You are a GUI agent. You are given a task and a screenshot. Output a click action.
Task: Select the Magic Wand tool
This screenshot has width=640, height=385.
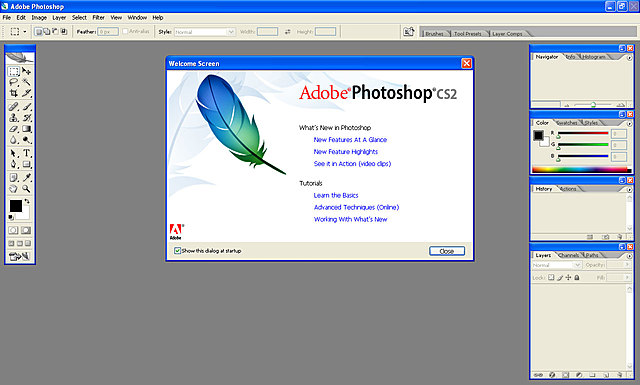(27, 82)
